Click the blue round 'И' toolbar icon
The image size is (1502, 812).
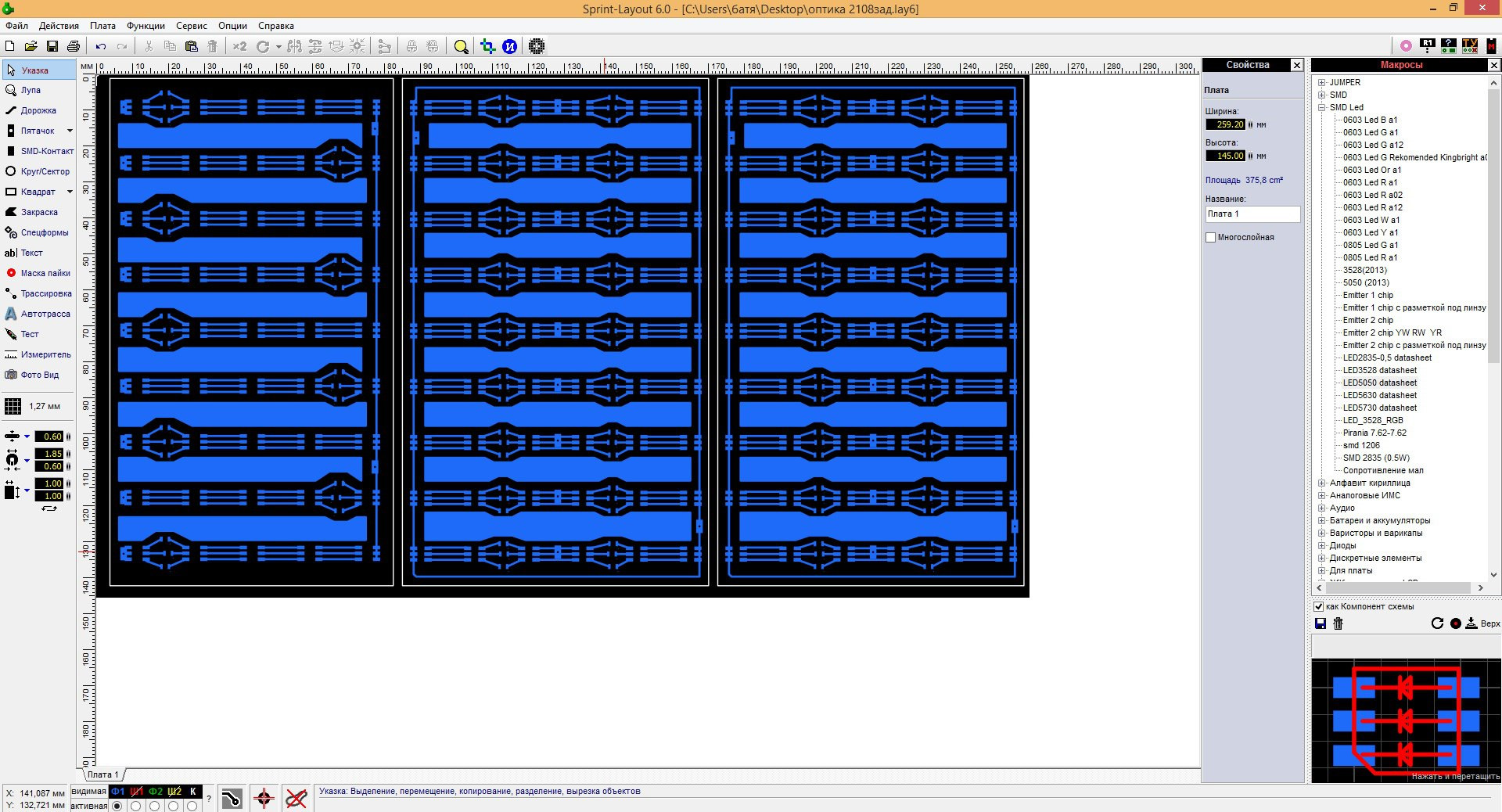tap(509, 46)
